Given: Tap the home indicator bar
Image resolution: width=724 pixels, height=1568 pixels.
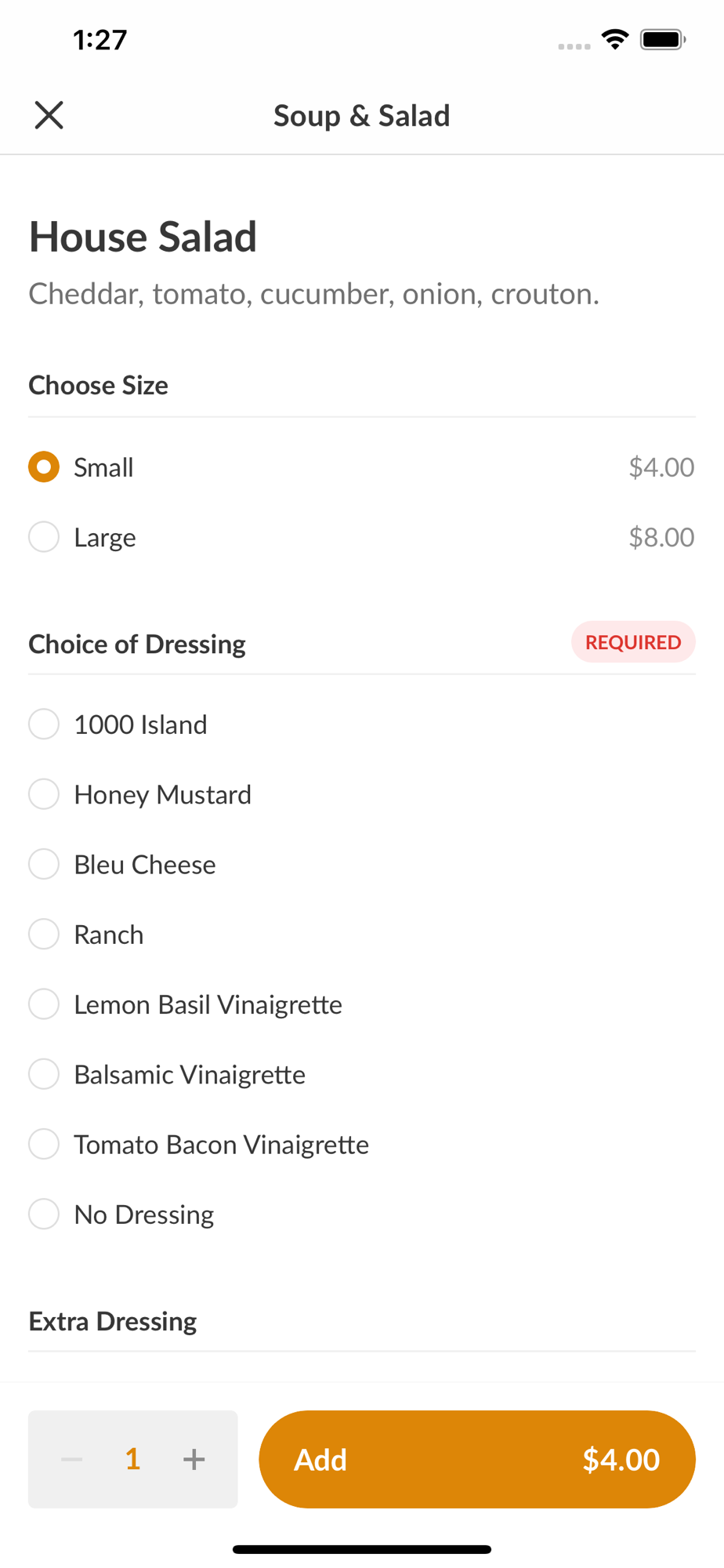Looking at the screenshot, I should (361, 1549).
